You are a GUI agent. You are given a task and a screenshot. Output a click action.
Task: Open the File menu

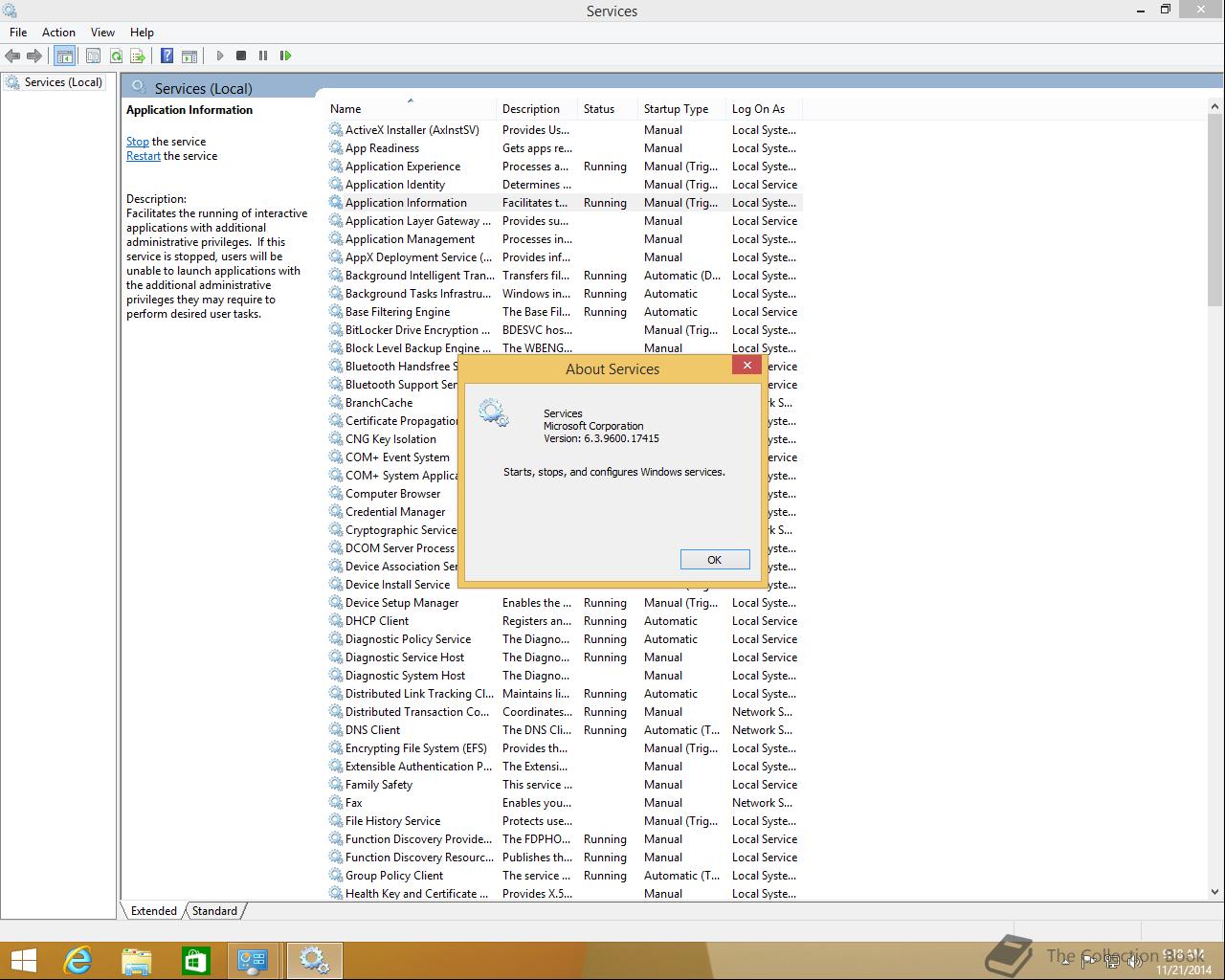click(18, 32)
